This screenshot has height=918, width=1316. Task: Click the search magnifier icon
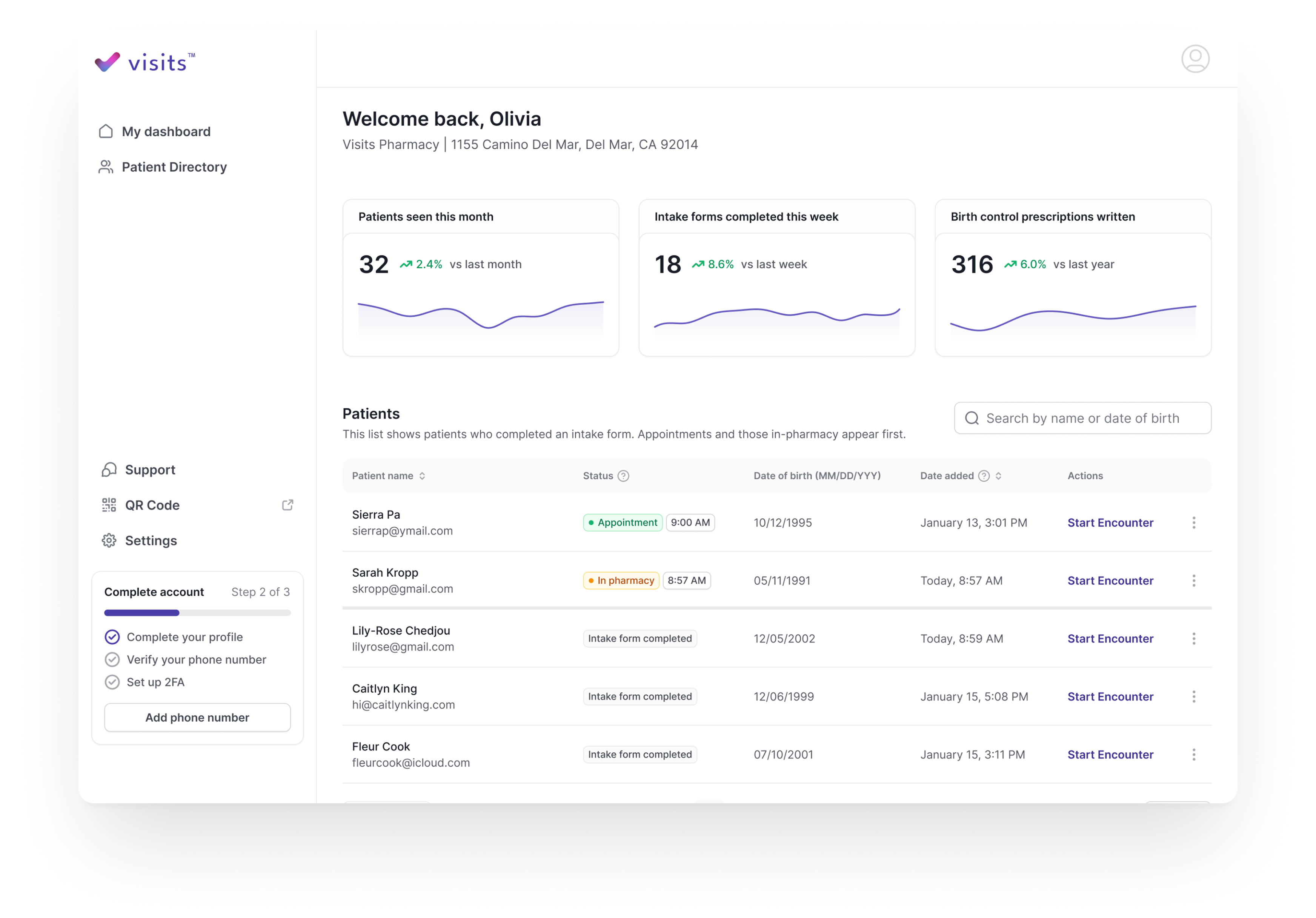pos(972,418)
